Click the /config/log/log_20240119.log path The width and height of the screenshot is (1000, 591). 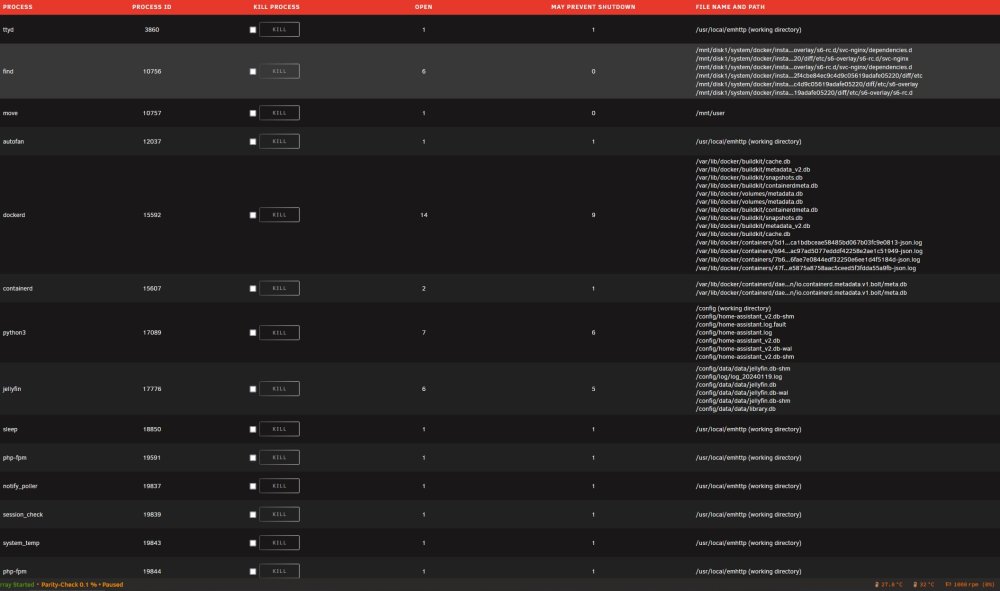(739, 377)
